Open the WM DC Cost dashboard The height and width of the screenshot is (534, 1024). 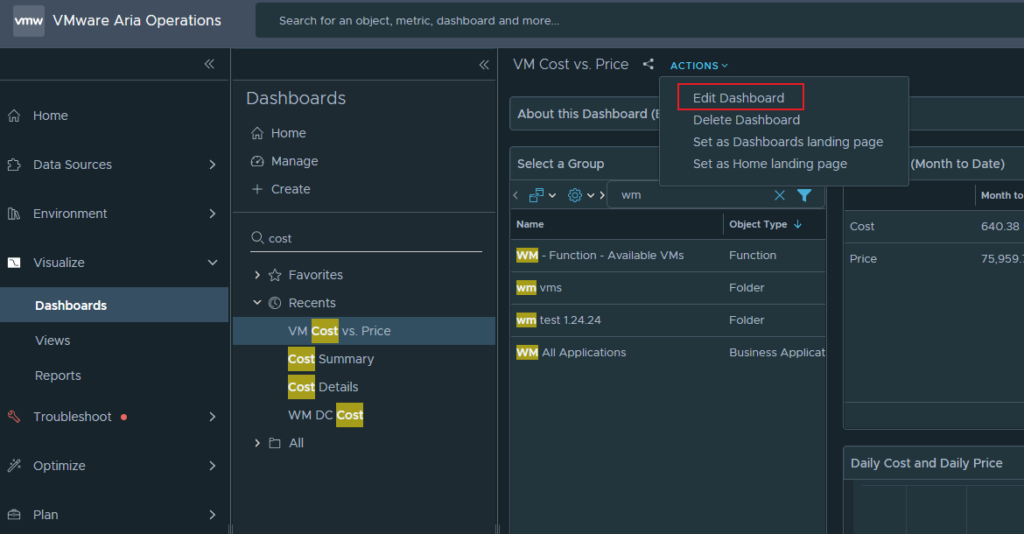click(x=325, y=415)
